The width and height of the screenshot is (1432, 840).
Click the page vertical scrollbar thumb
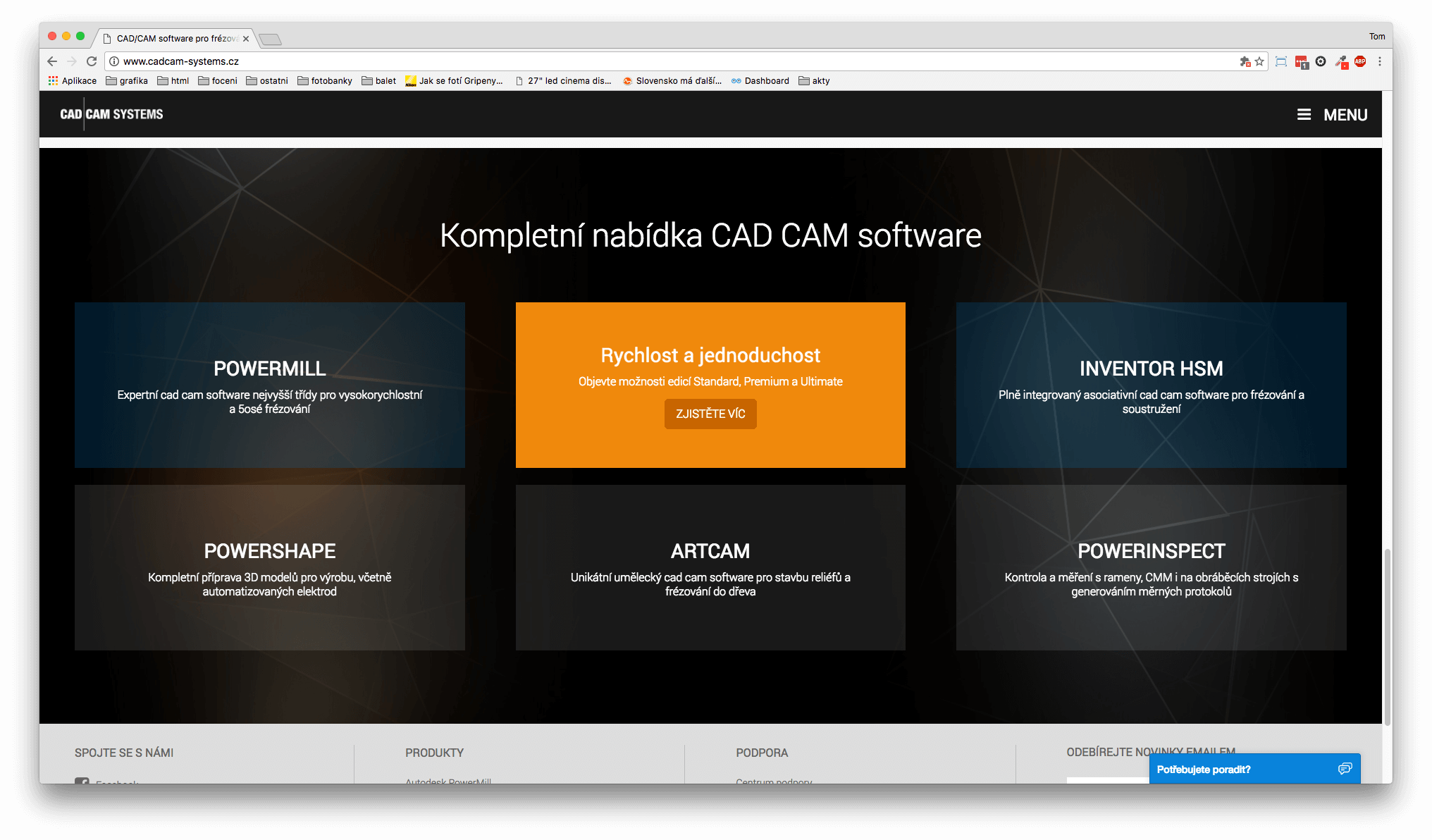click(1387, 636)
